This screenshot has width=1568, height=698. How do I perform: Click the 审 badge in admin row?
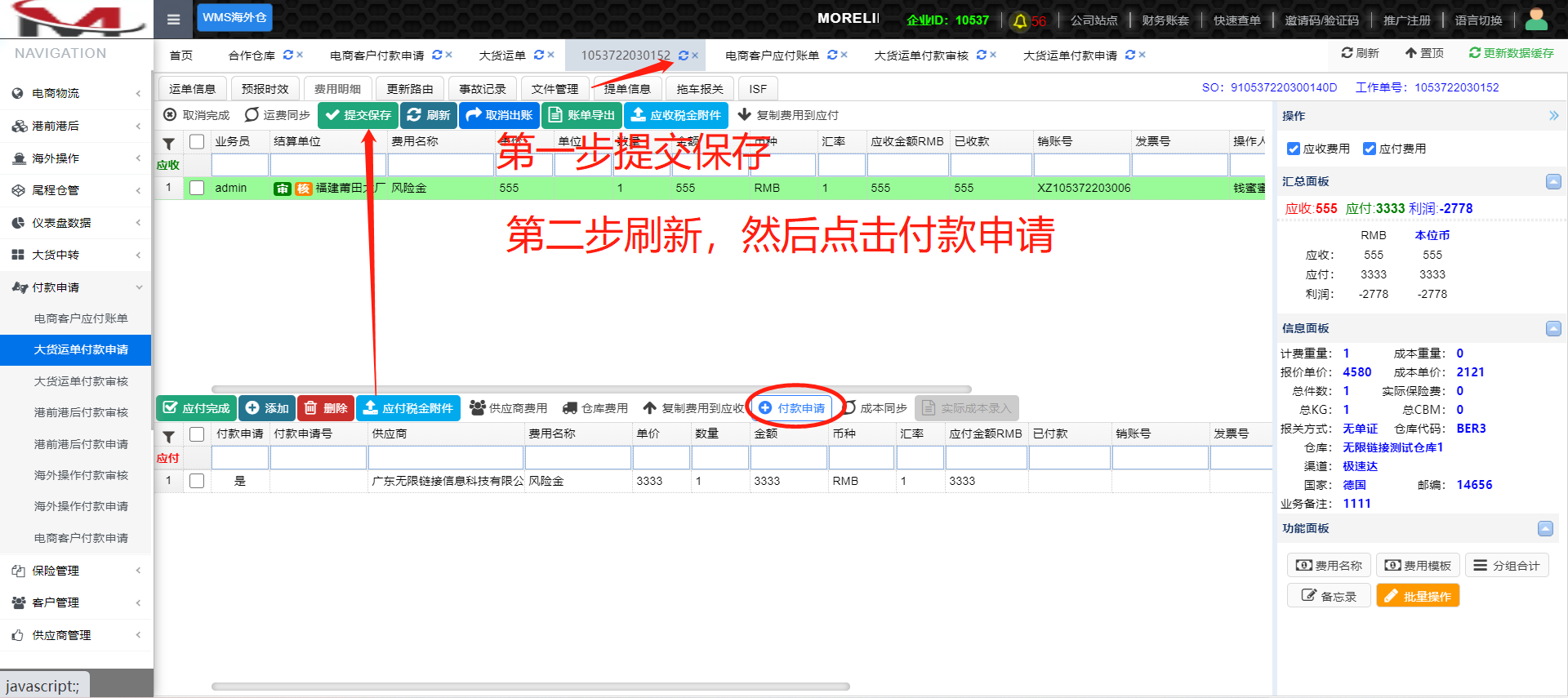[282, 189]
